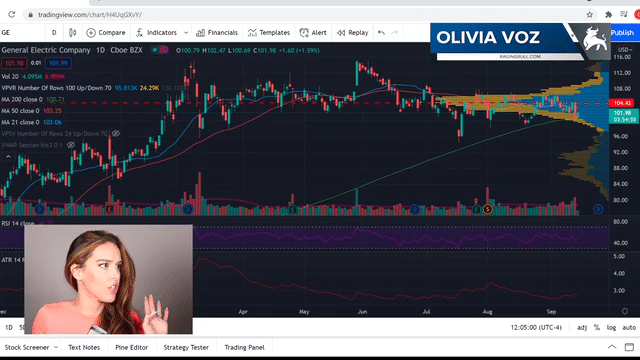The width and height of the screenshot is (640, 360).
Task: Expand the Stock Screener dropdown arrow
Action: click(x=56, y=347)
